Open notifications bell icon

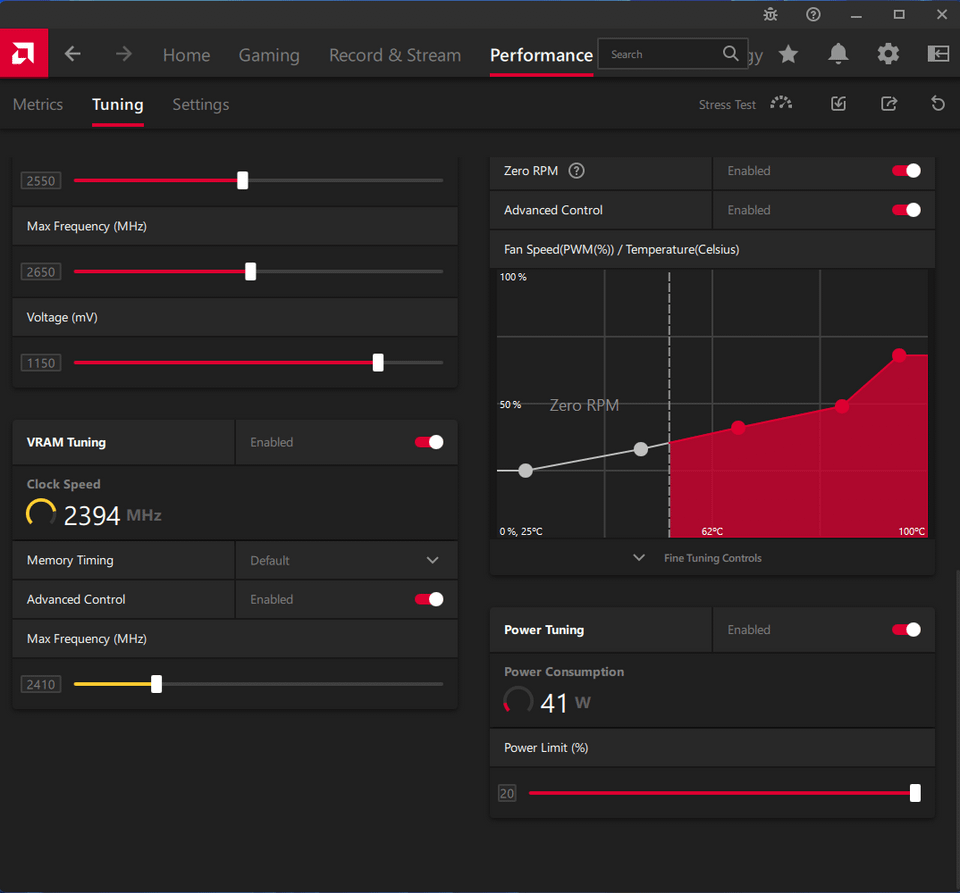tap(838, 54)
